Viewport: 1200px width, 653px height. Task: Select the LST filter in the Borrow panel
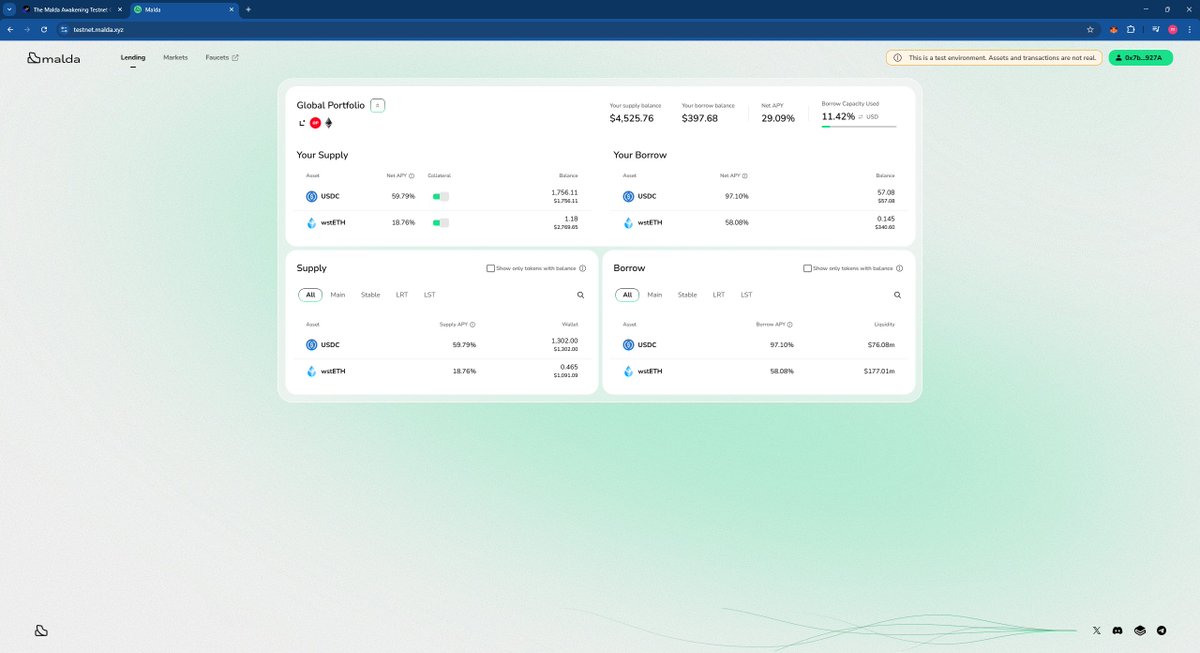pyautogui.click(x=747, y=295)
